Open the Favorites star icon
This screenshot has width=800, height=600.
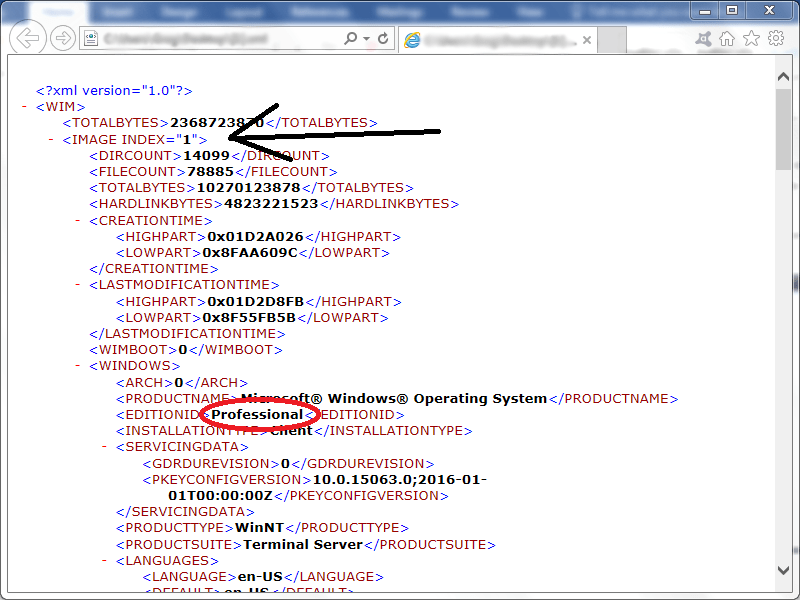(x=752, y=38)
